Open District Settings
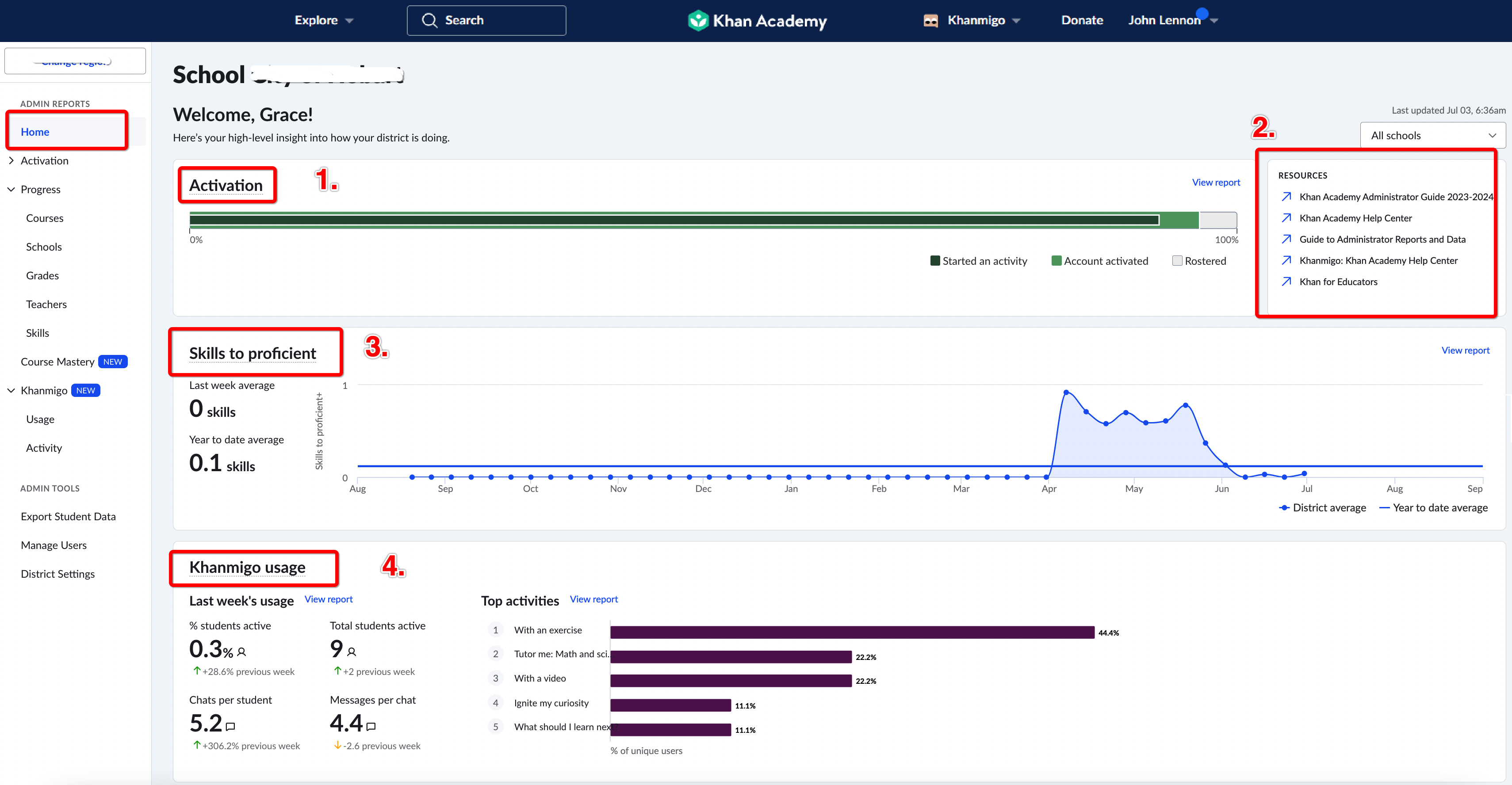 pos(57,574)
